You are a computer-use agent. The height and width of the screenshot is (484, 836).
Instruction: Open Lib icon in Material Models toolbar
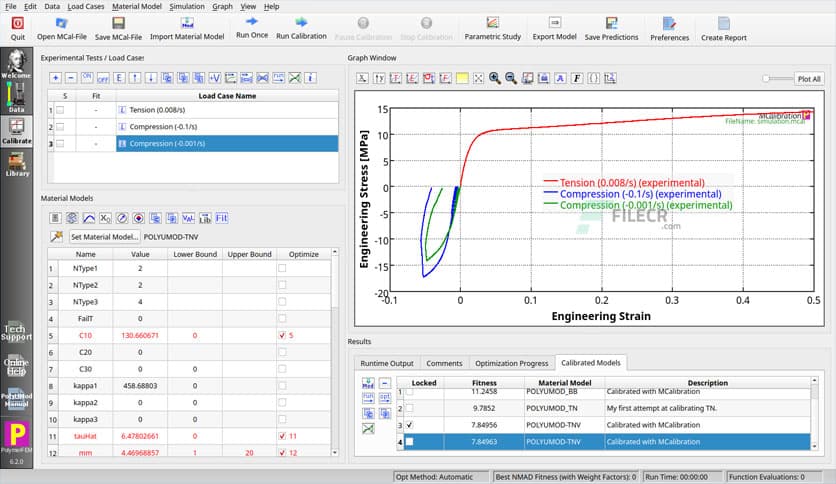[x=205, y=218]
